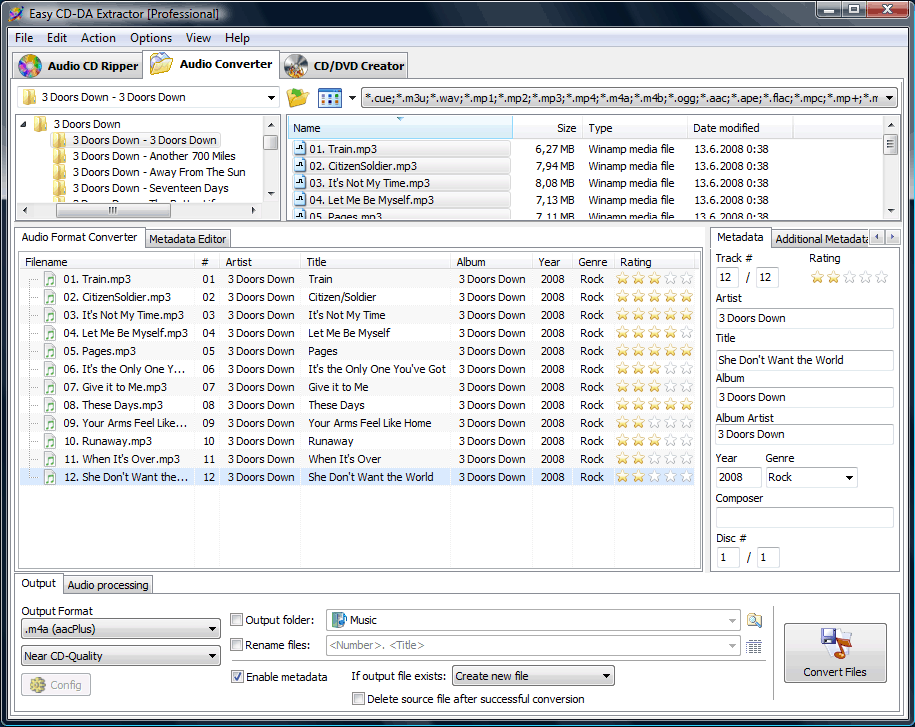Sort file browser by Date modified column
The height and width of the screenshot is (727, 915).
pyautogui.click(x=739, y=128)
